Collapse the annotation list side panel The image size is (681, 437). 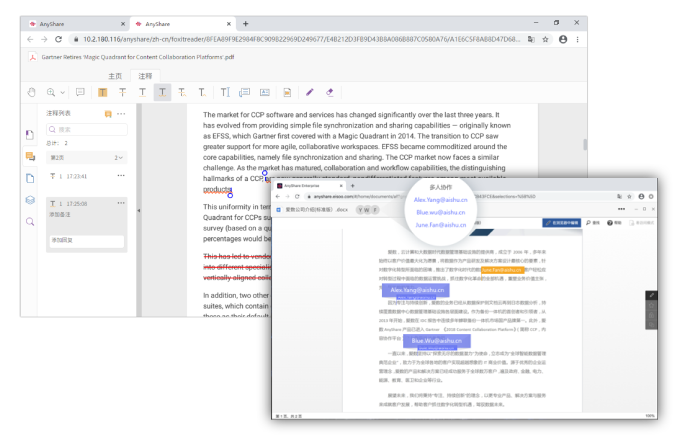(x=137, y=213)
